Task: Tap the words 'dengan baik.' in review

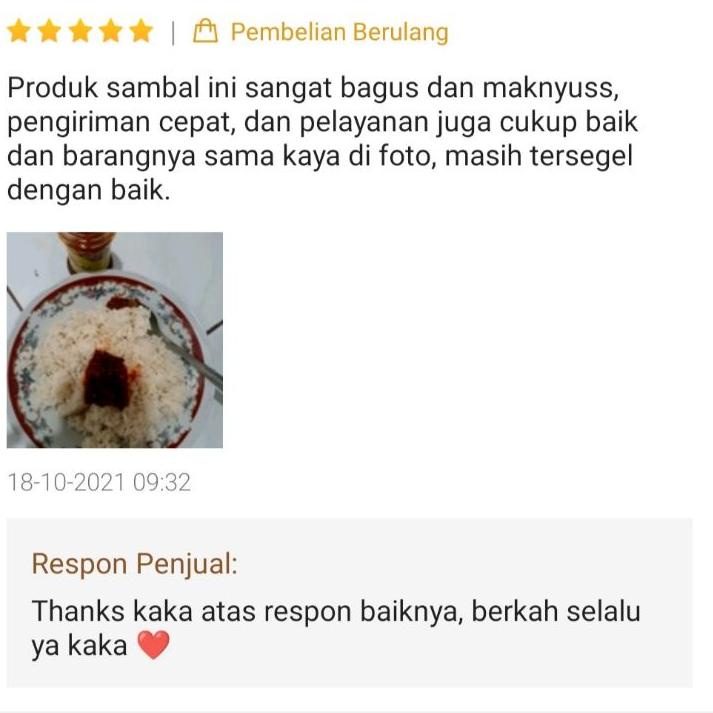Action: click(89, 190)
